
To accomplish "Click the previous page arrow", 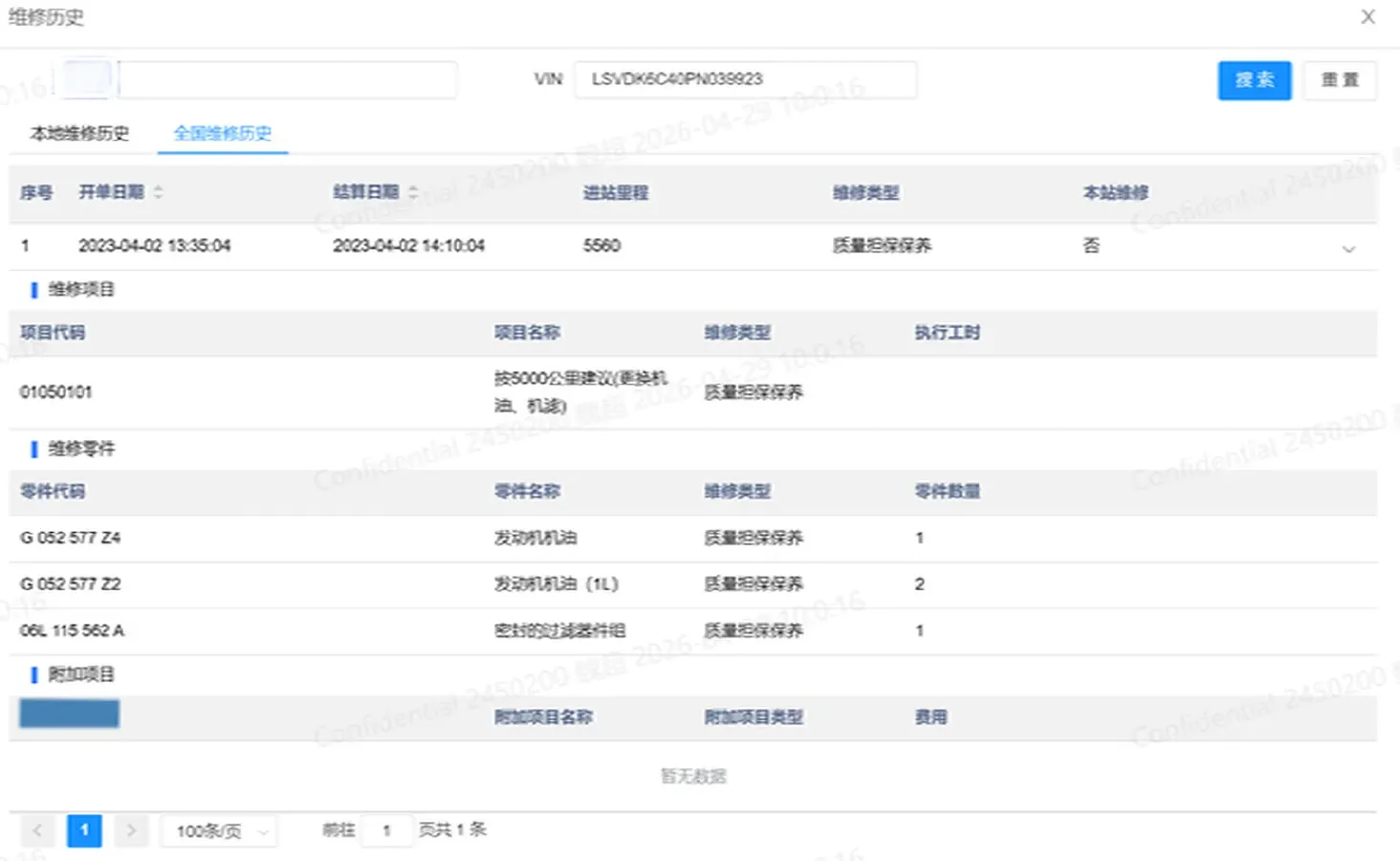I will pyautogui.click(x=36, y=830).
